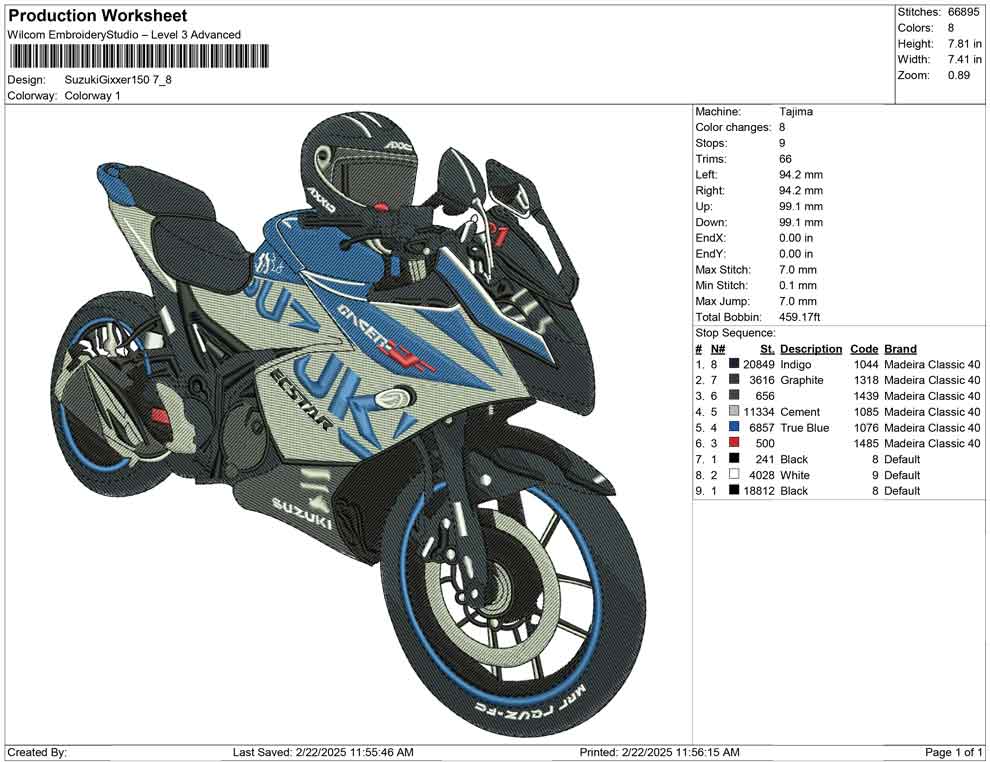
Task: Click the Trims value 66
Action: [x=785, y=158]
